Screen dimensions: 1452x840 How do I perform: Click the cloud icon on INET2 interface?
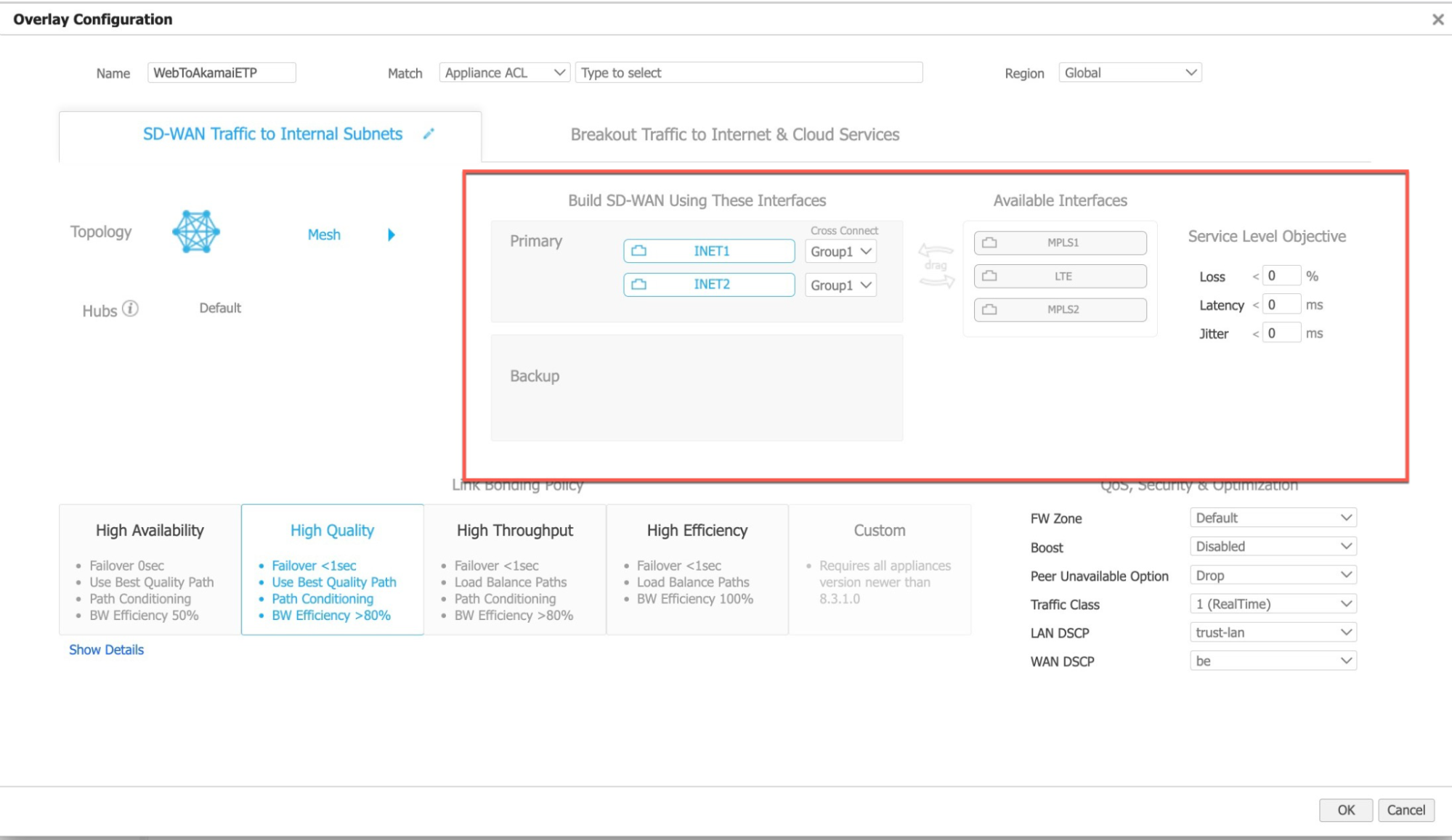click(638, 285)
